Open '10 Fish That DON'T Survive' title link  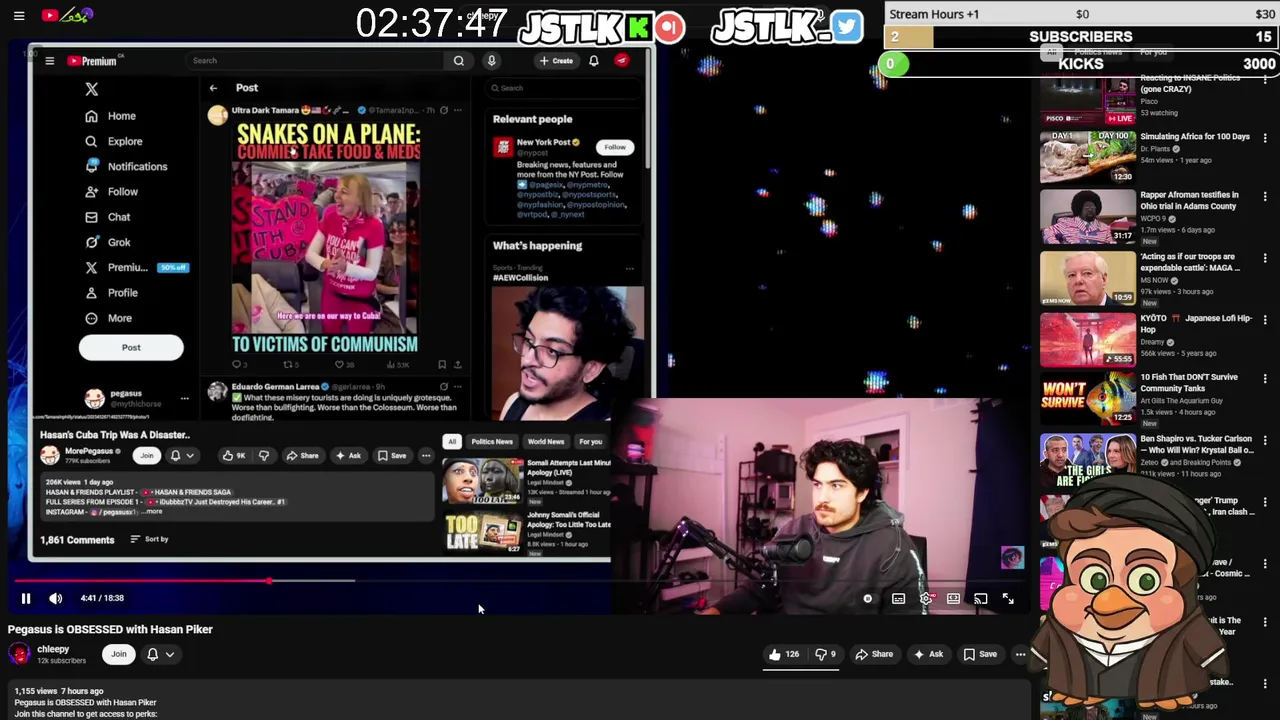coord(1189,383)
